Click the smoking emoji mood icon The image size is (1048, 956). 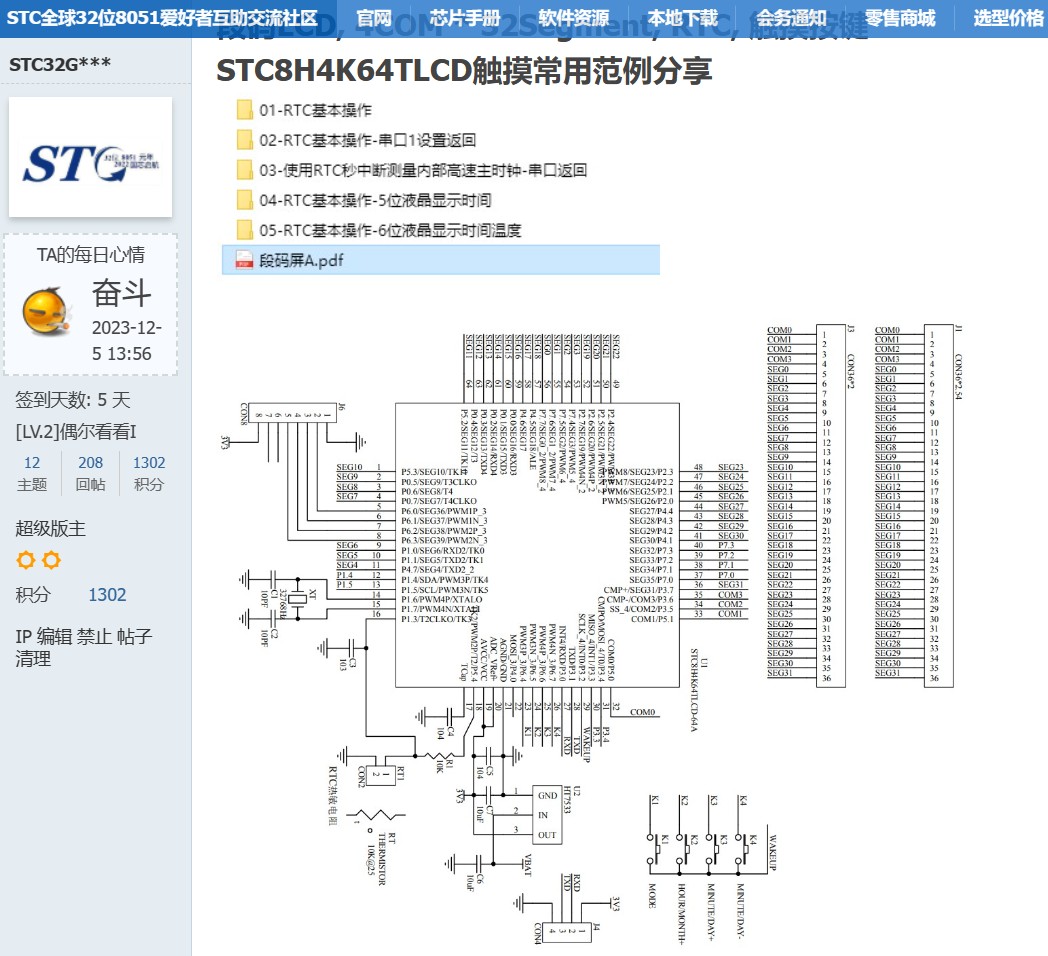[x=47, y=311]
